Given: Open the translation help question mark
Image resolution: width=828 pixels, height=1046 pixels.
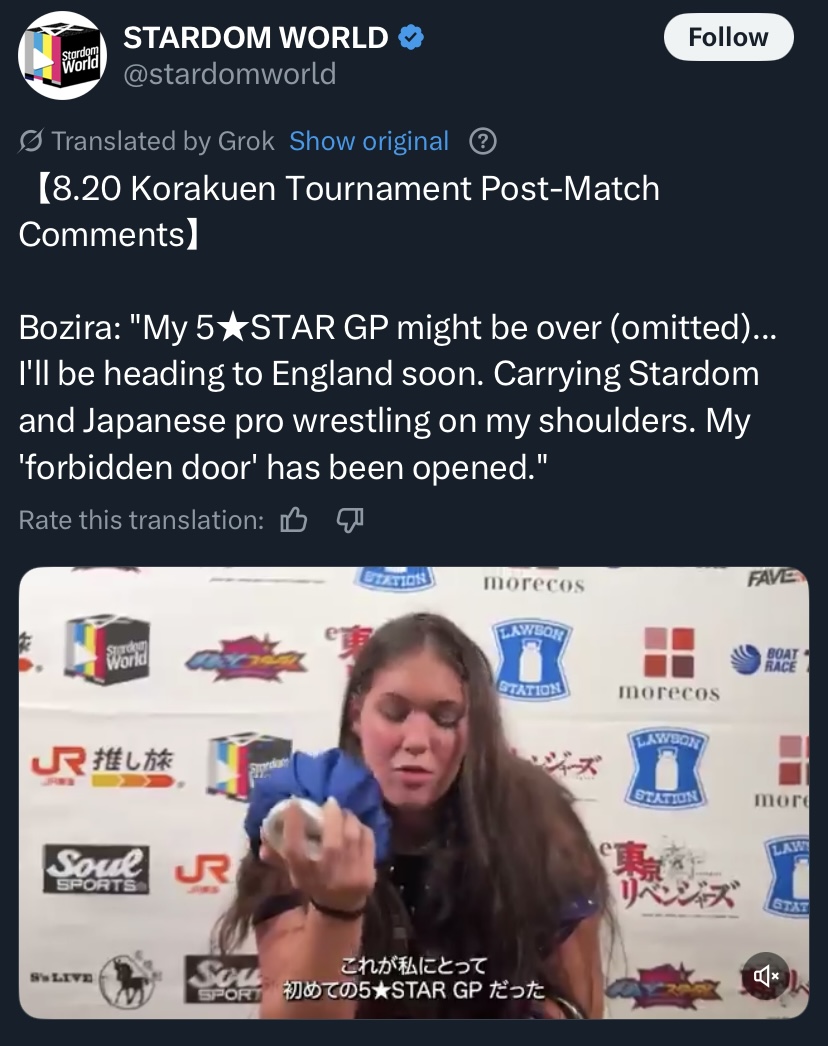Looking at the screenshot, I should coord(483,141).
